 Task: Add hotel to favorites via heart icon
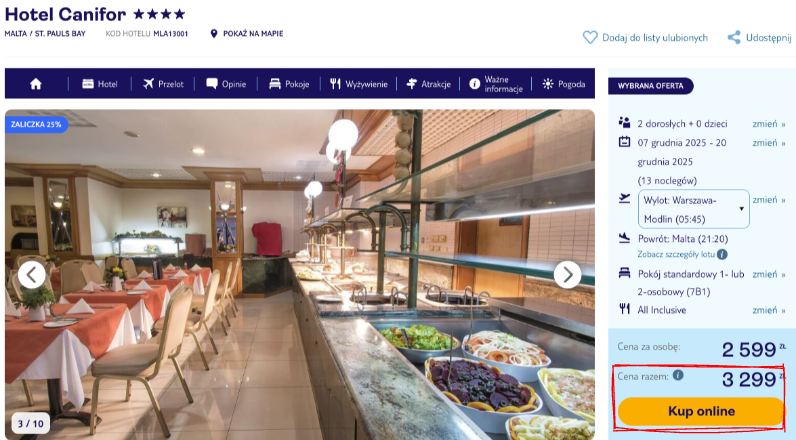(590, 38)
